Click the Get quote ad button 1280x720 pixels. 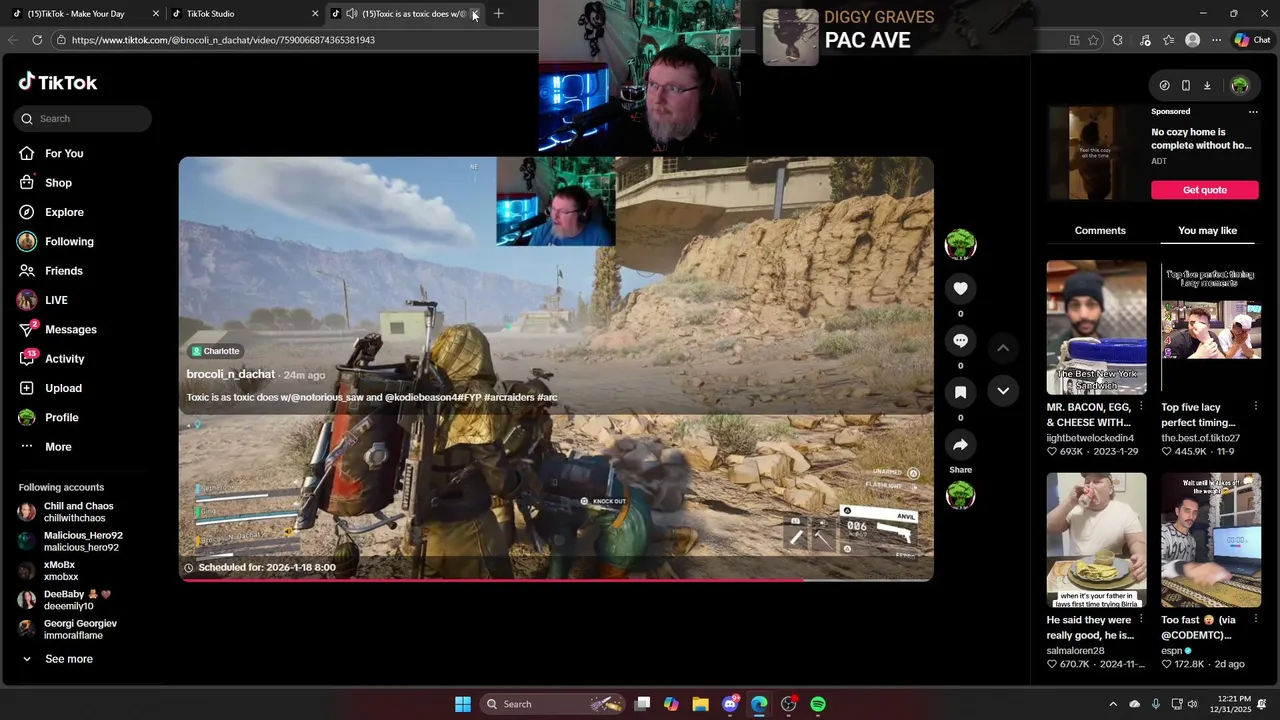[x=1205, y=190]
